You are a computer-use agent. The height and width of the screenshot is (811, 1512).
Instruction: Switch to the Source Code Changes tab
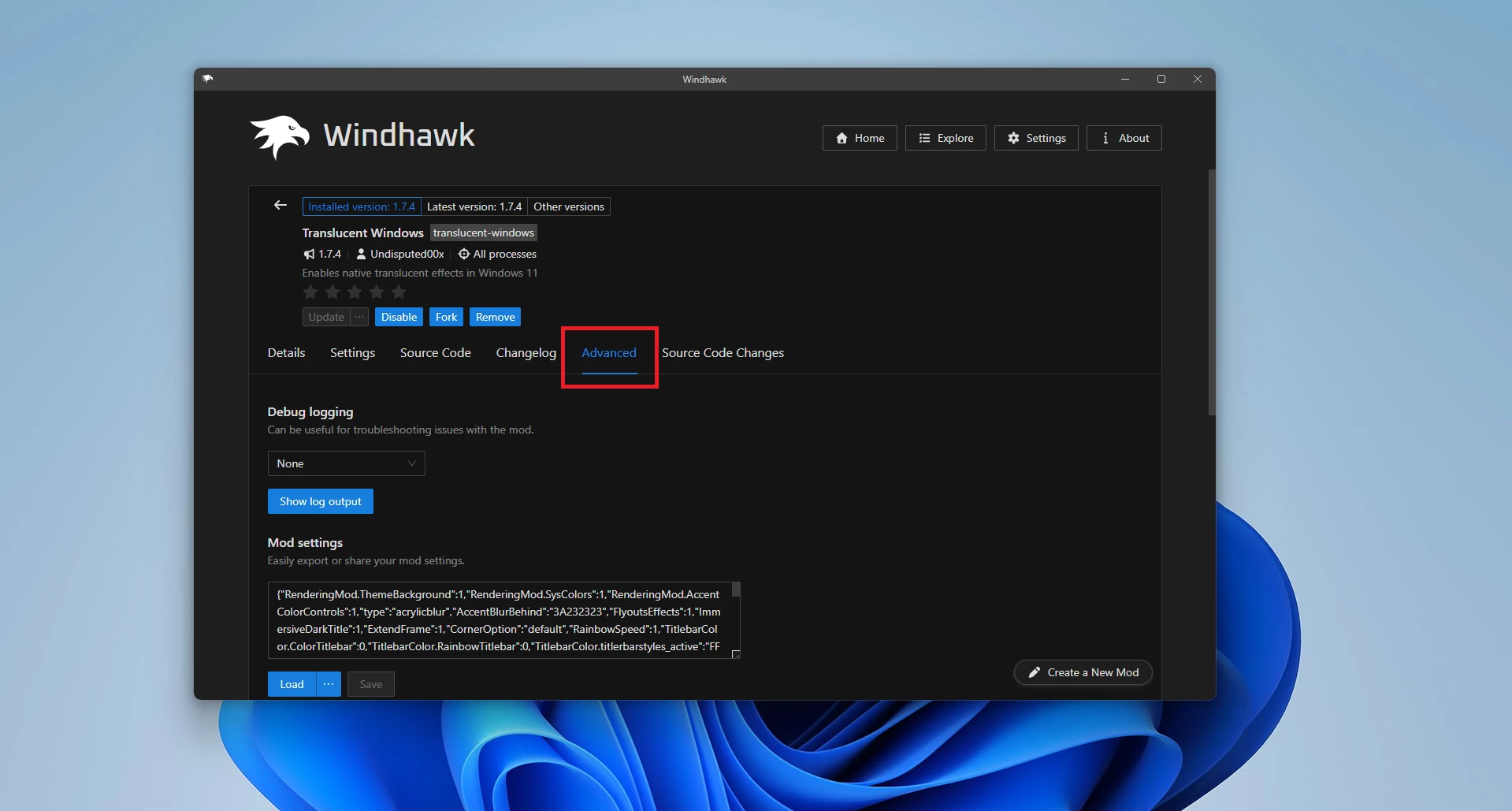[x=723, y=352]
